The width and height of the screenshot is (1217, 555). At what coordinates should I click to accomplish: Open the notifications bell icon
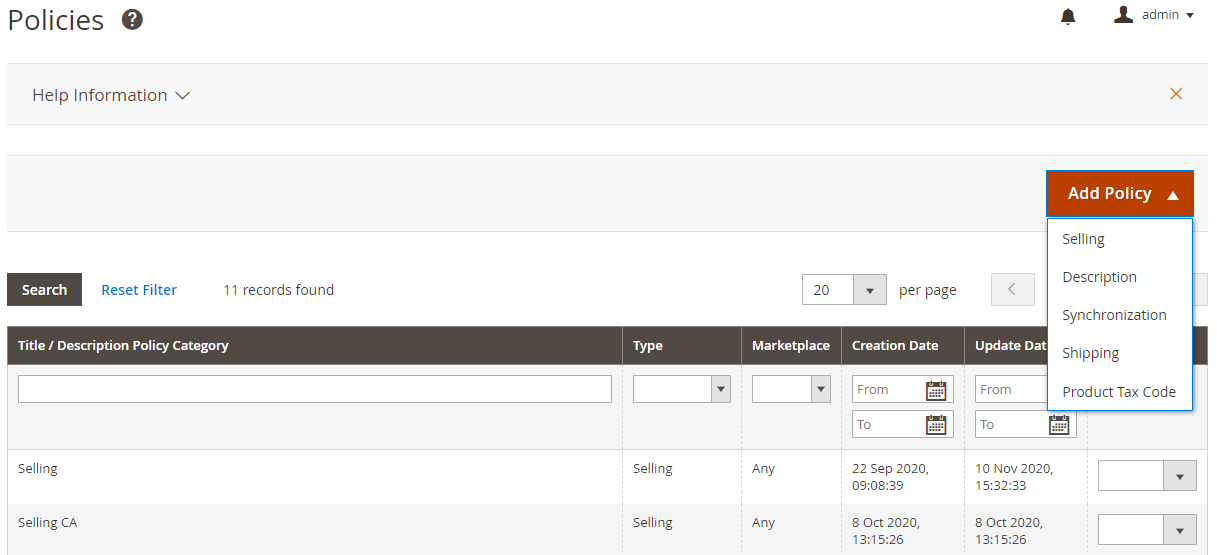(1068, 16)
